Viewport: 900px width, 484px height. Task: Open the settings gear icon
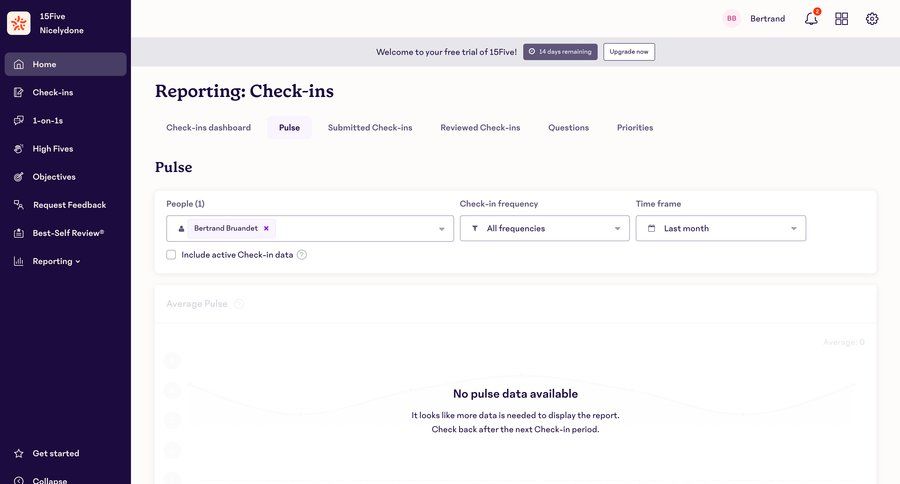(x=872, y=19)
